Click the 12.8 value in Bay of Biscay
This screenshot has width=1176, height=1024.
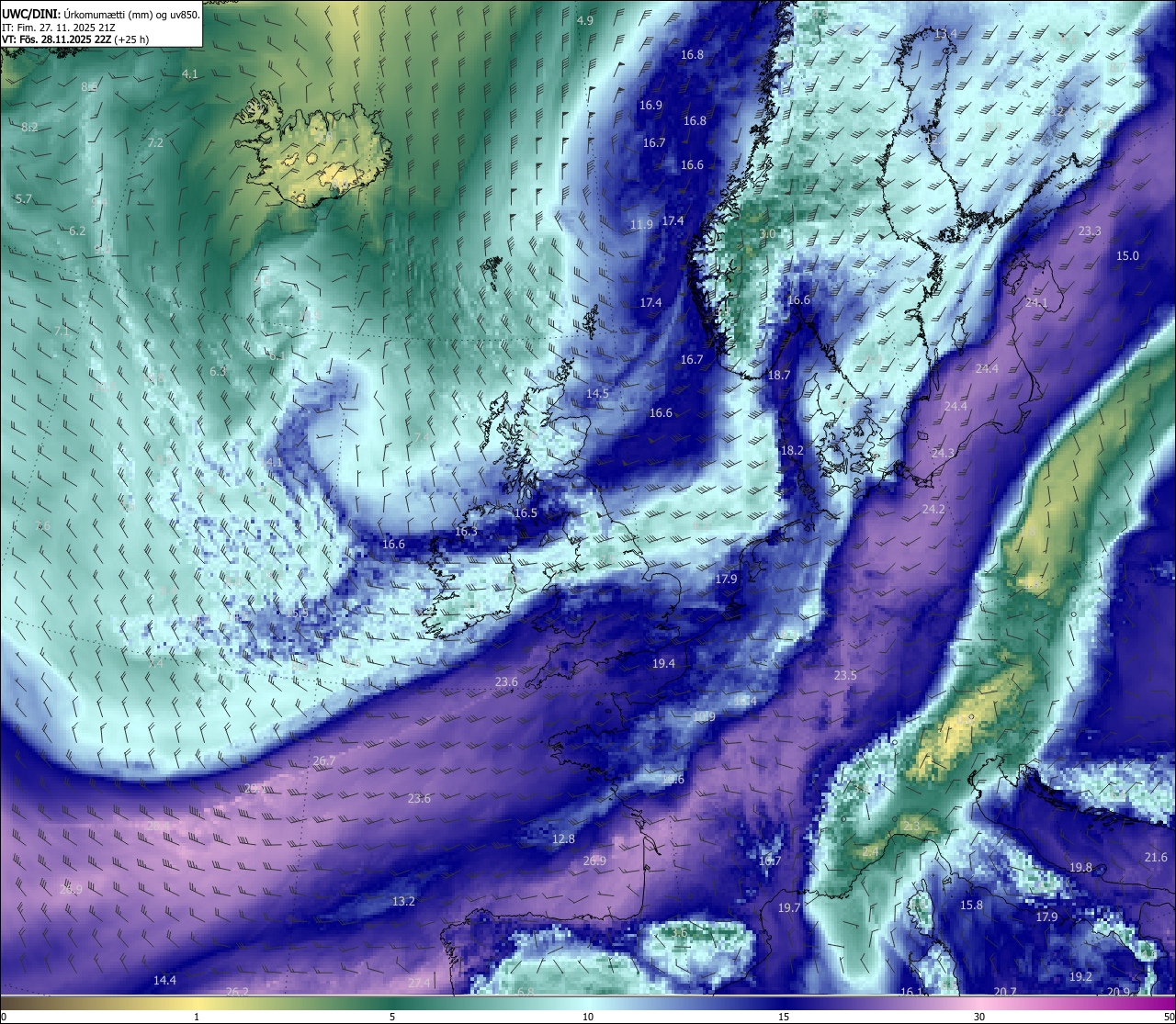[x=563, y=838]
